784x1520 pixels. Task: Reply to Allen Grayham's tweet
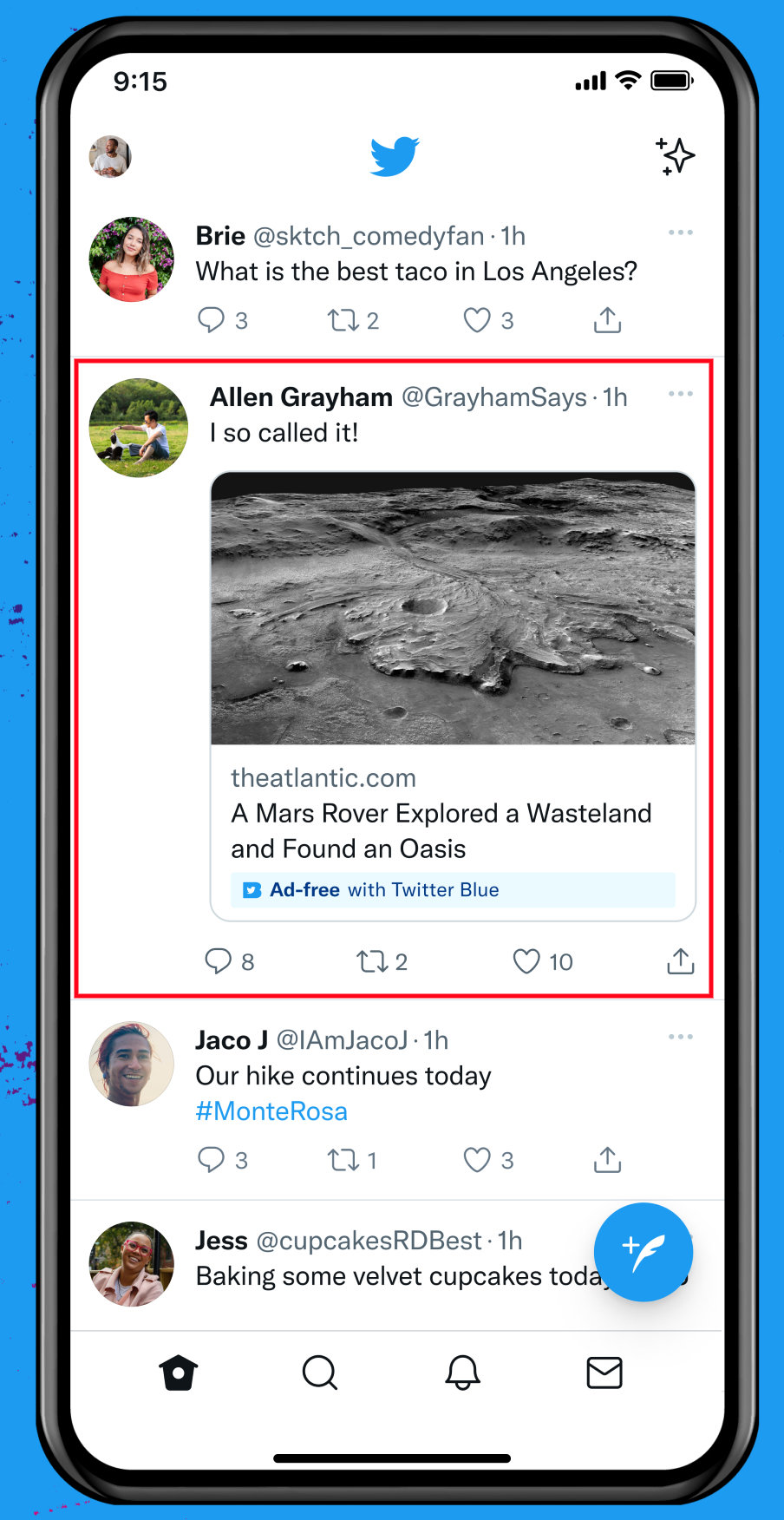click(218, 961)
